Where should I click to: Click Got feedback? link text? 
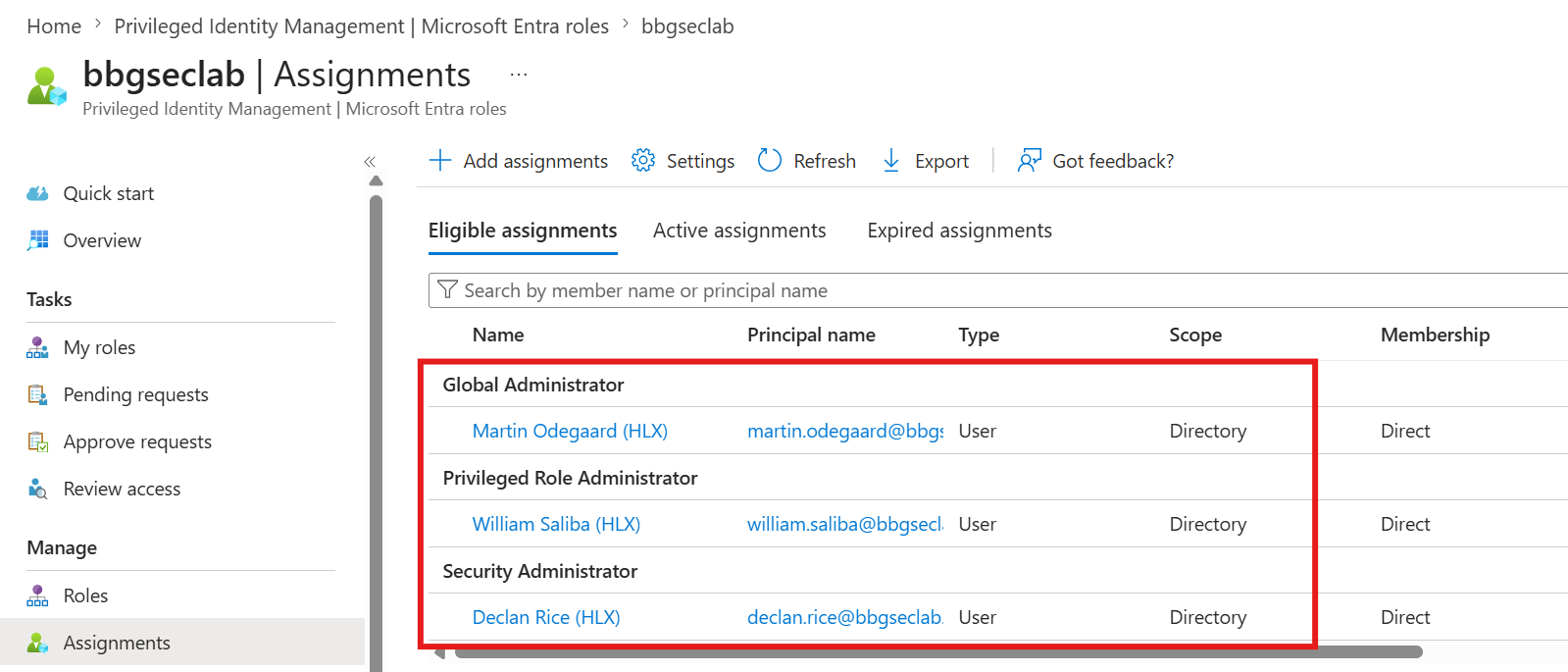1113,161
